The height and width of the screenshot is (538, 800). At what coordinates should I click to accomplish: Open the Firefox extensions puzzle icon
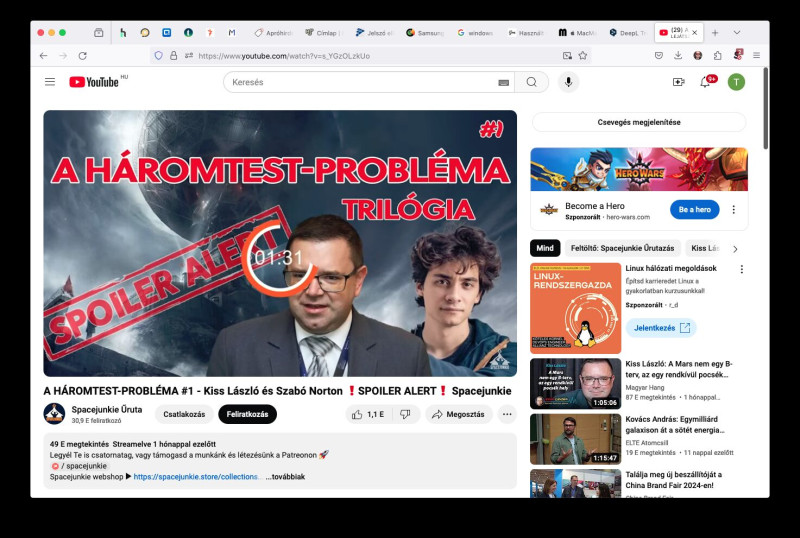pos(717,56)
